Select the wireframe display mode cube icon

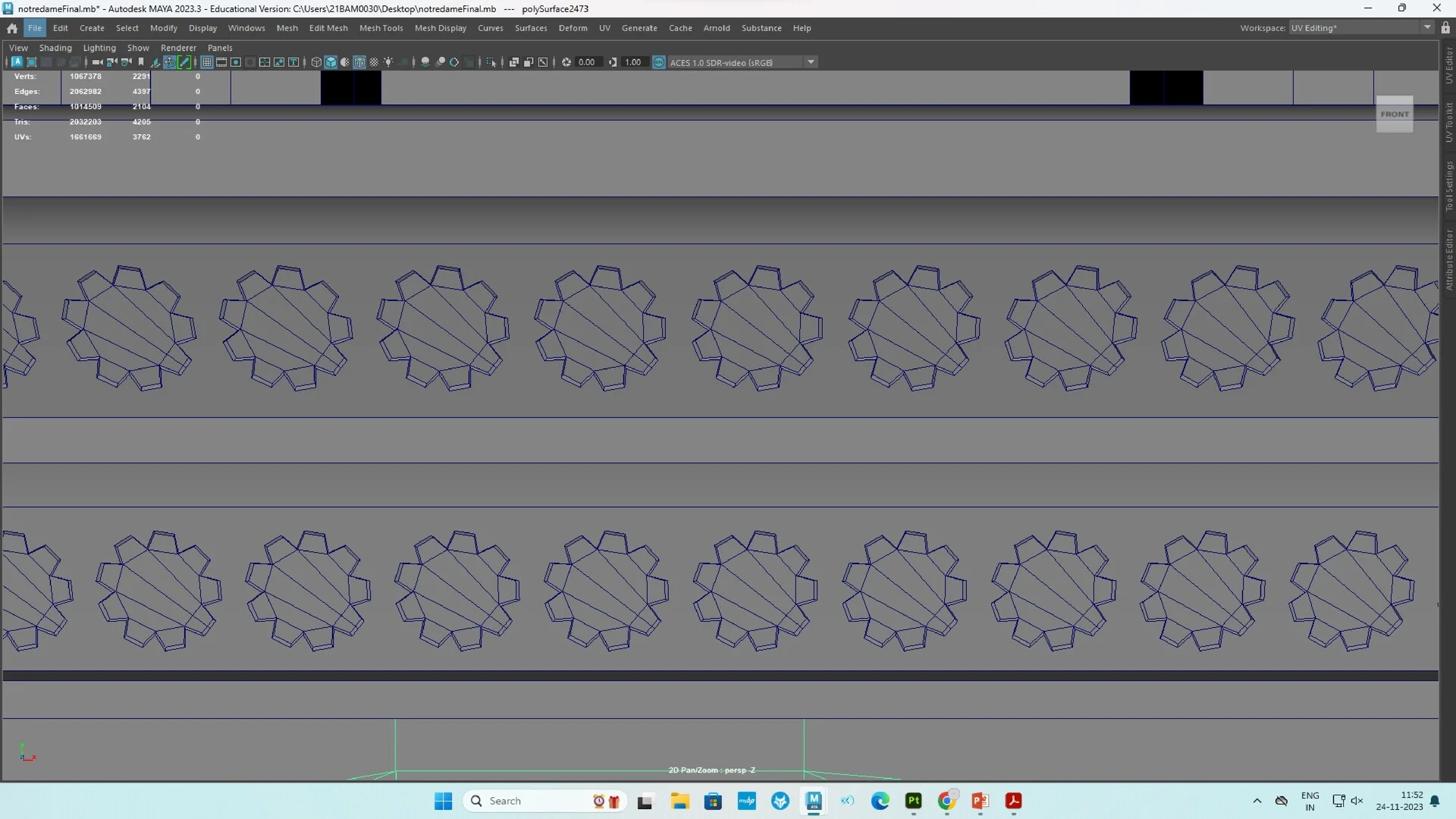coord(316,62)
